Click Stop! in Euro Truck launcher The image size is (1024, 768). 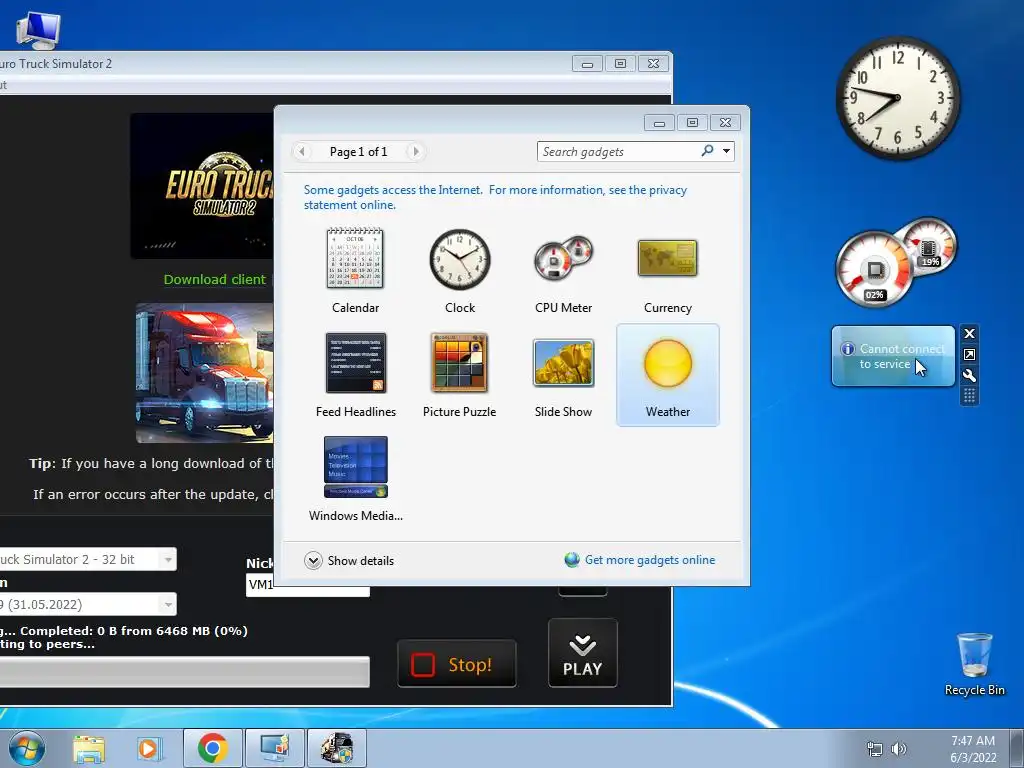coord(456,664)
